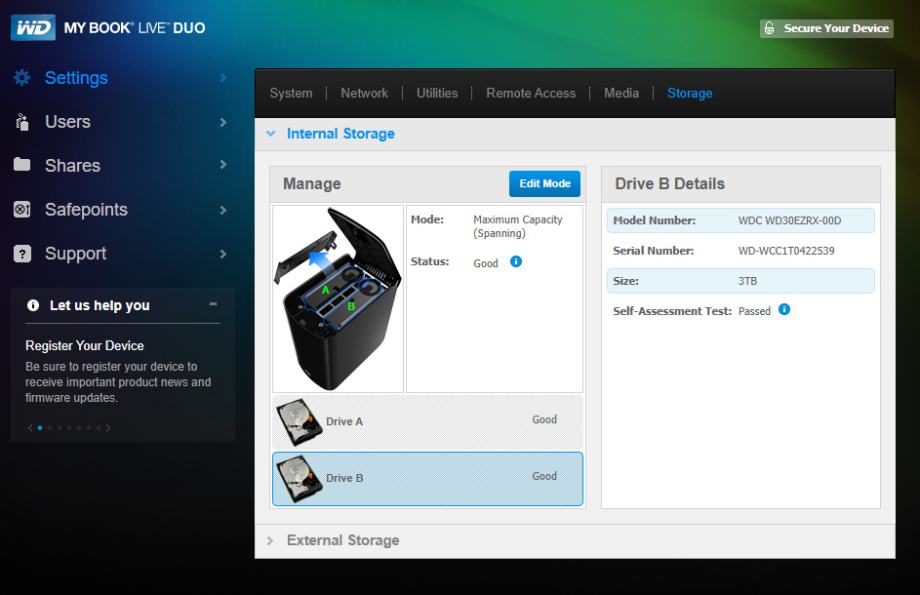Open the Storage tab
The width and height of the screenshot is (920, 595).
[x=689, y=93]
